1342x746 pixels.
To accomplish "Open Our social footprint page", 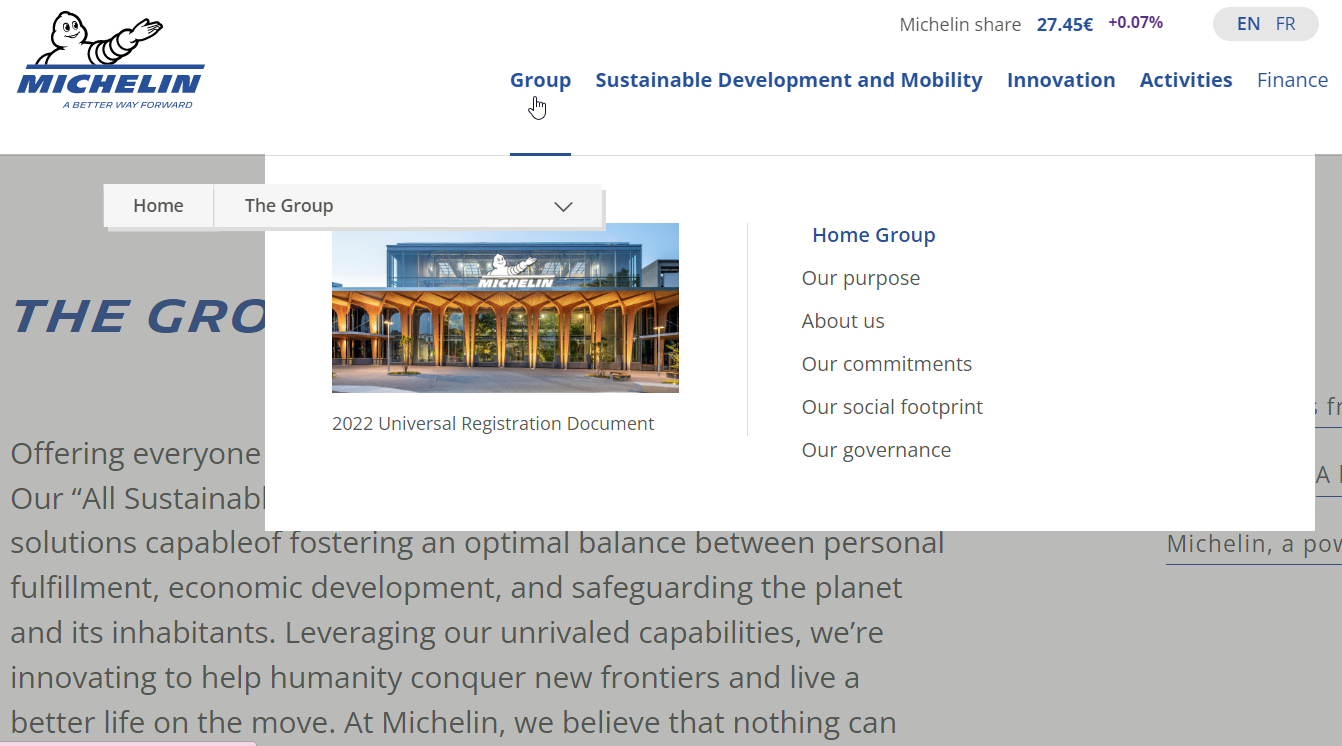I will [x=892, y=407].
